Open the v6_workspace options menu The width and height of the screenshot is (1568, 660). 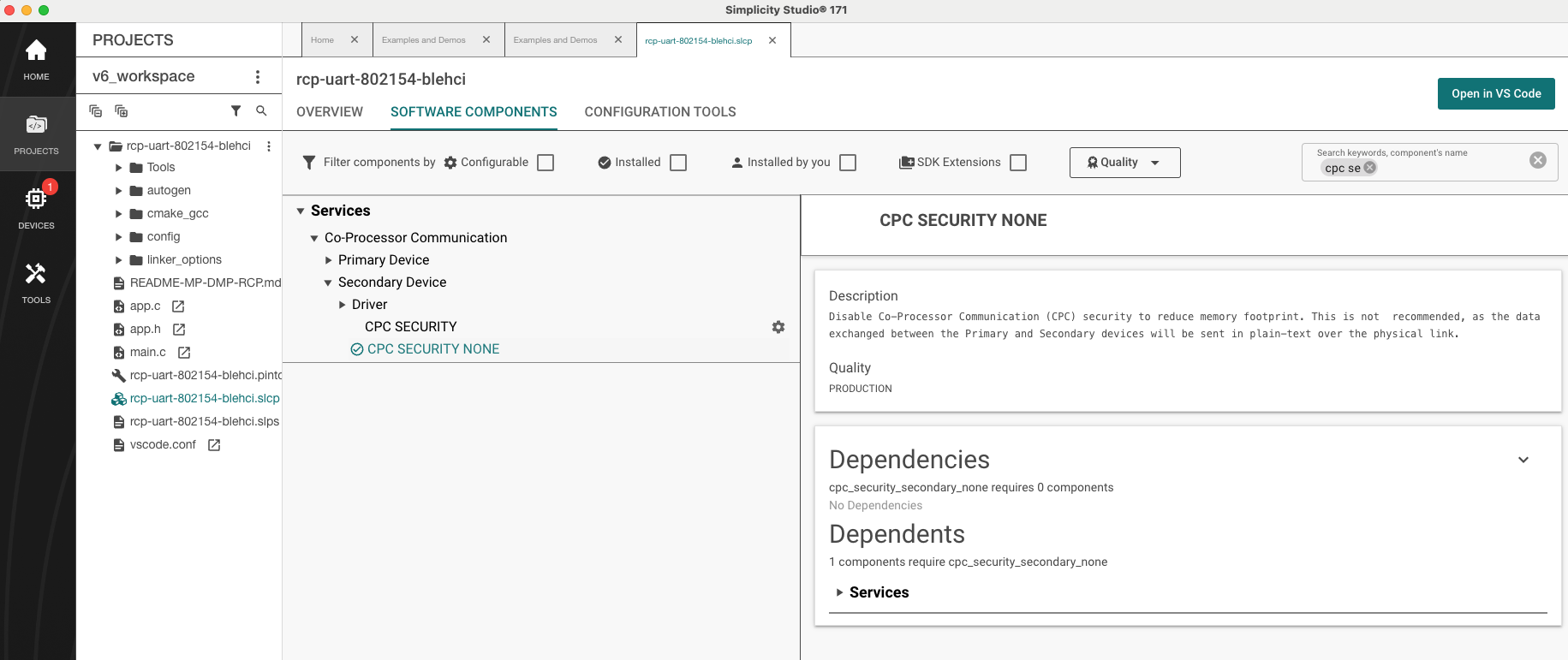pos(258,77)
